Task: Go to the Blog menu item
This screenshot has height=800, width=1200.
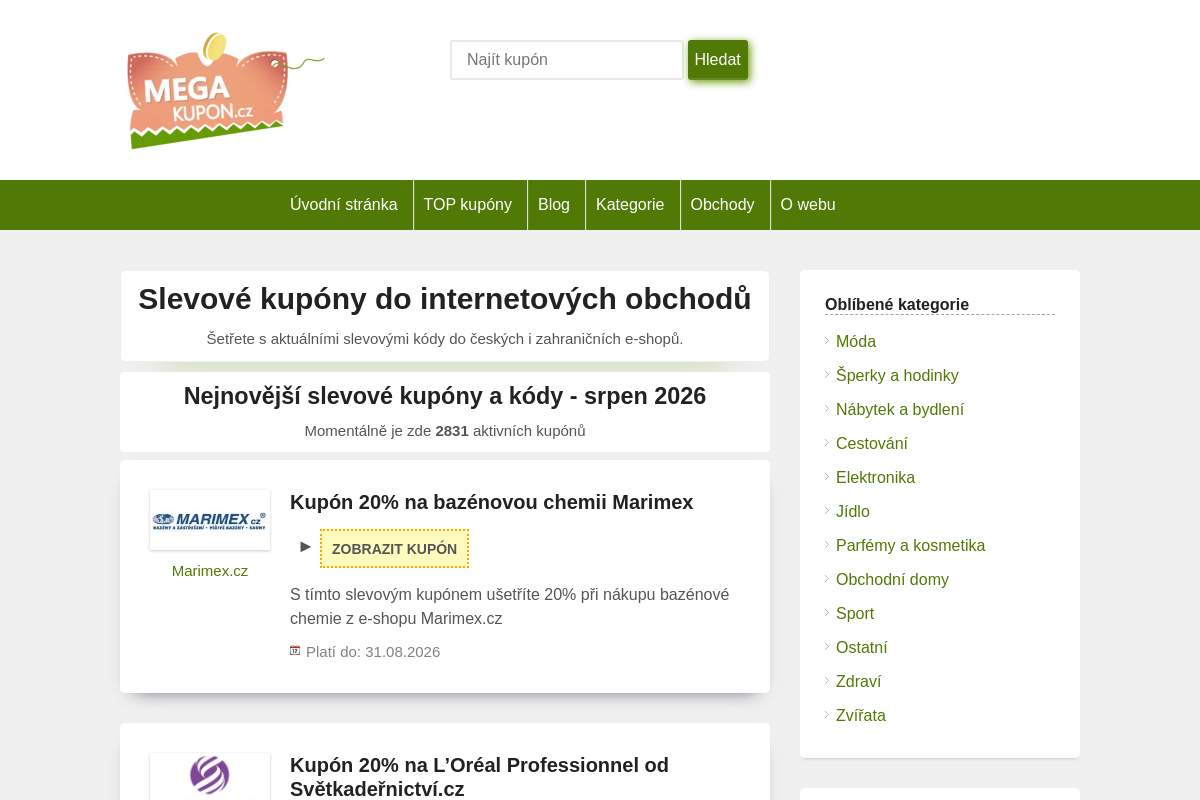Action: pyautogui.click(x=554, y=205)
